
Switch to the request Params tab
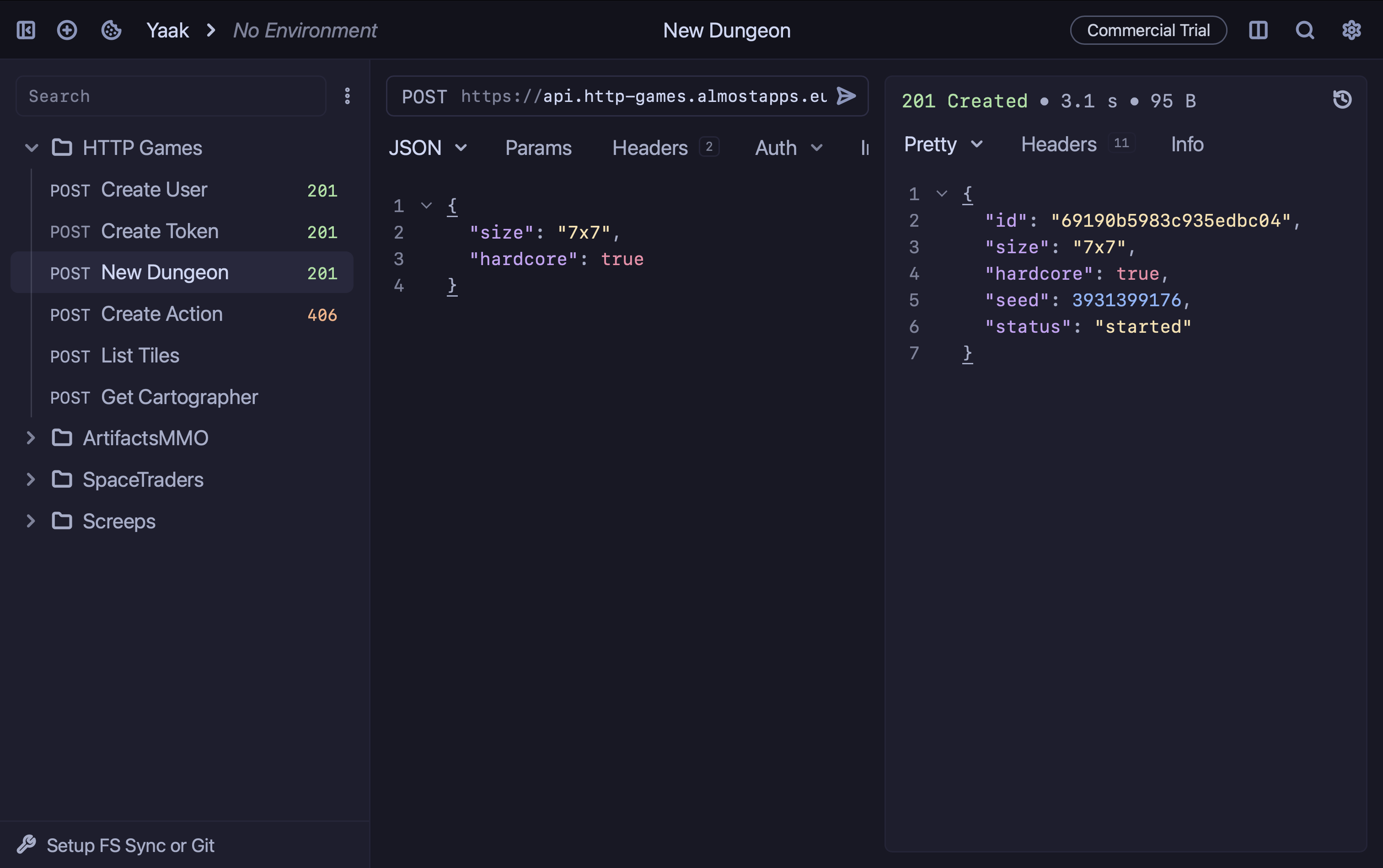tap(538, 148)
